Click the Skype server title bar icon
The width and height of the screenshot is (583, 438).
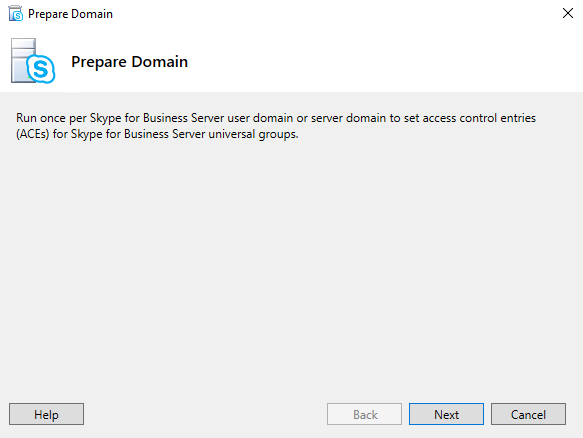click(16, 14)
